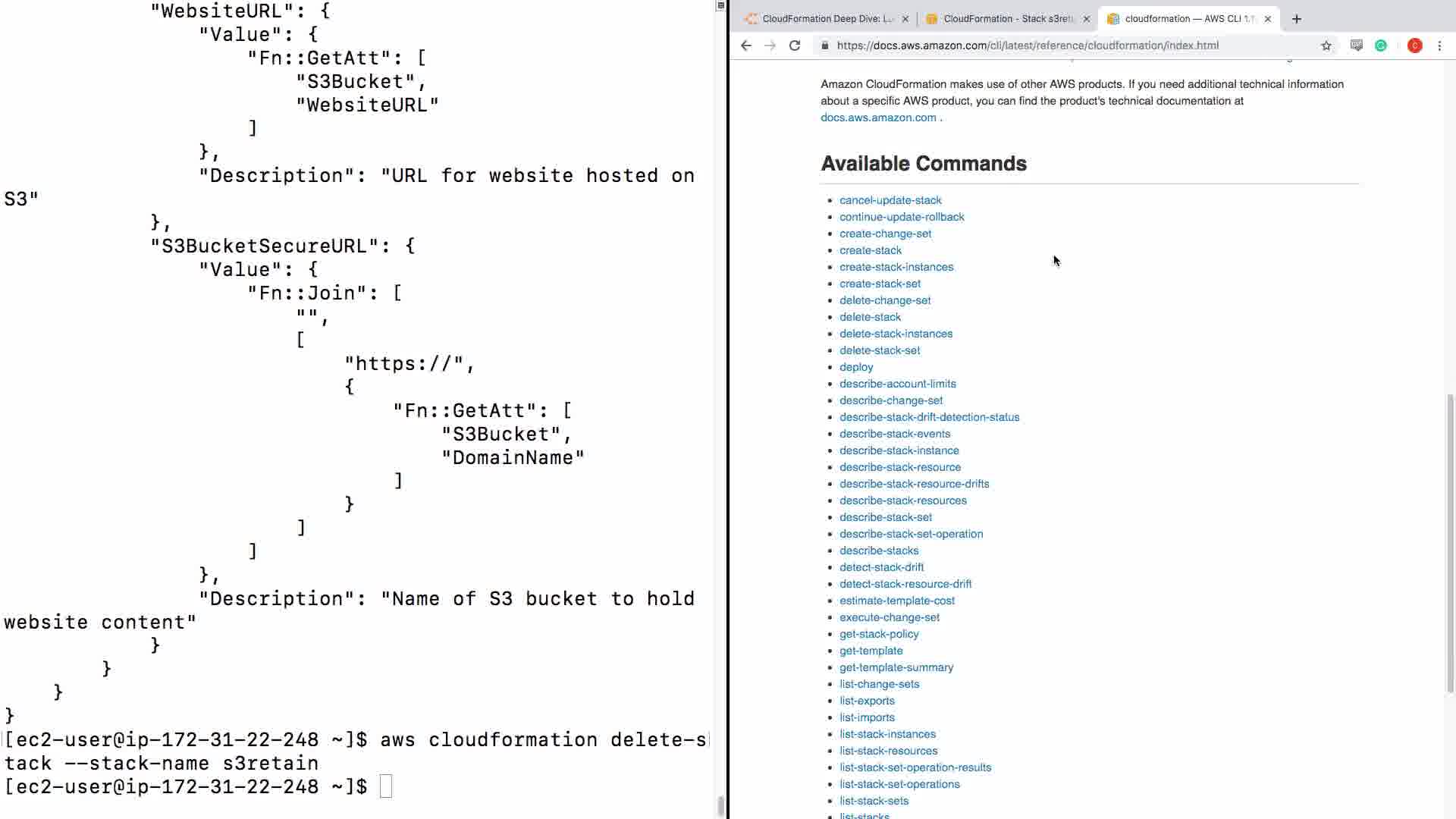Open describe-stack-events command link
This screenshot has height=819, width=1456.
894,434
